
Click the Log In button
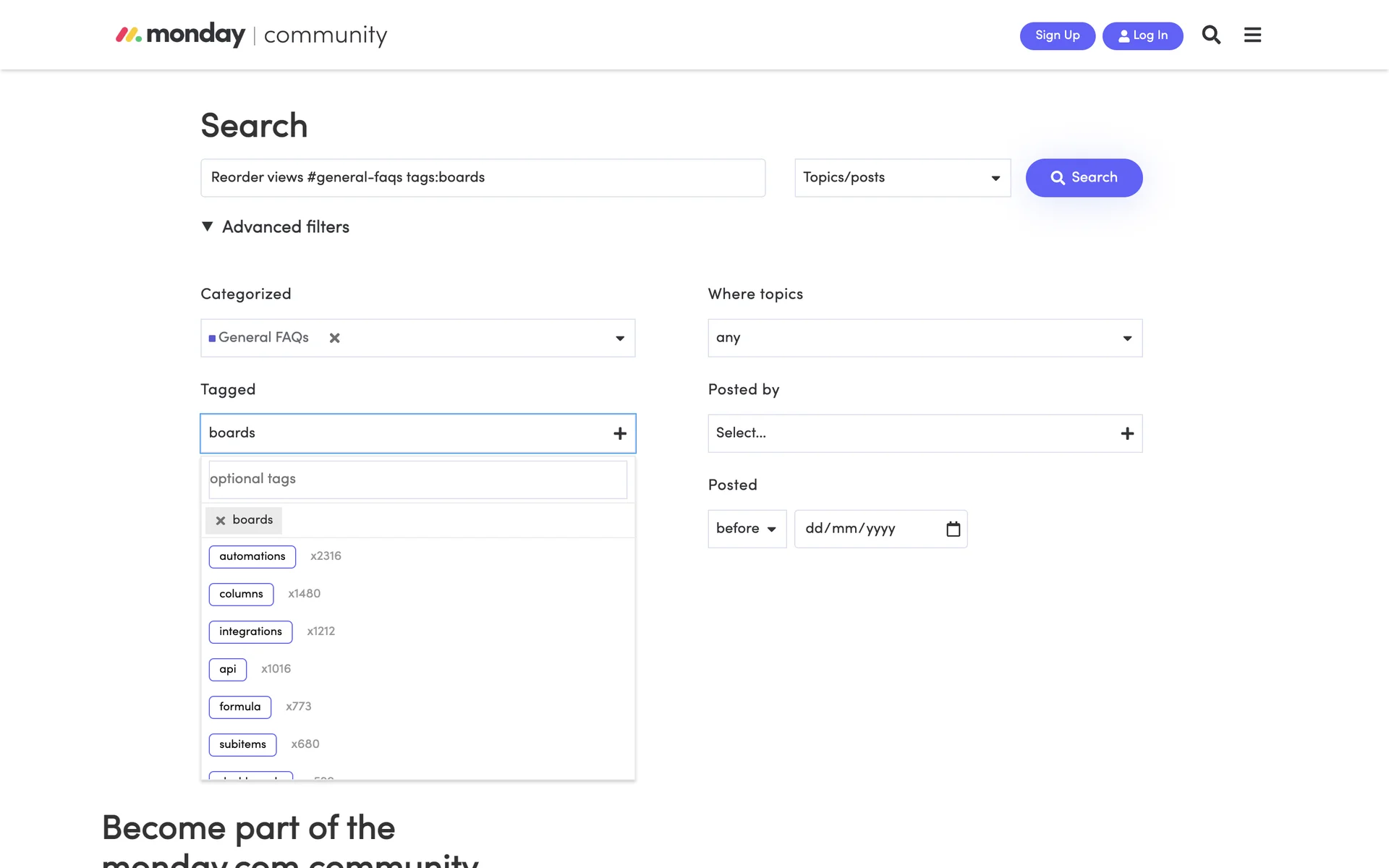(1142, 35)
